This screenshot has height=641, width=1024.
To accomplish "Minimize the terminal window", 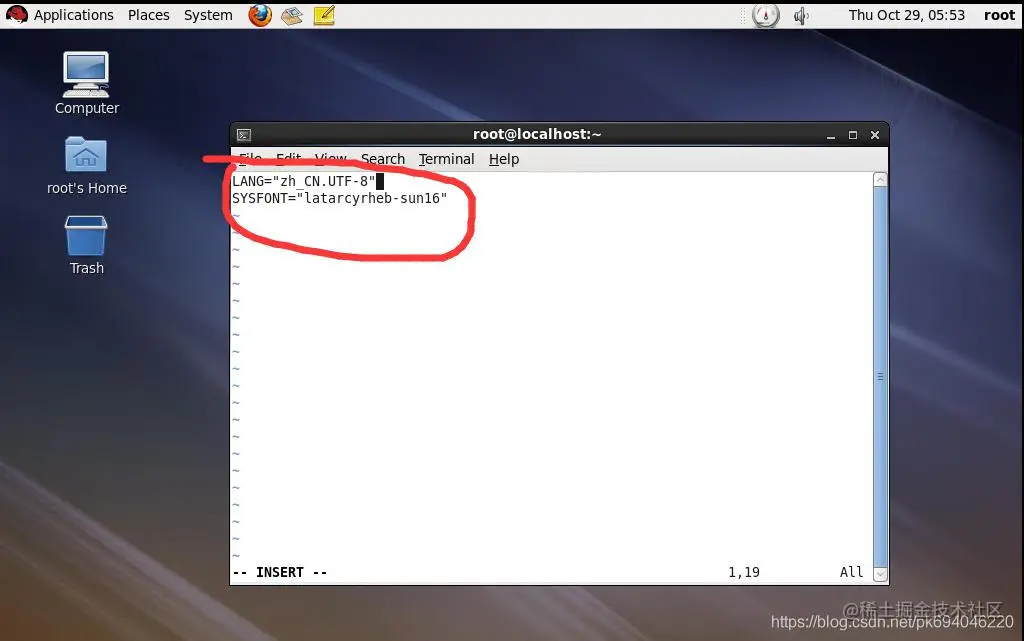I will [831, 135].
